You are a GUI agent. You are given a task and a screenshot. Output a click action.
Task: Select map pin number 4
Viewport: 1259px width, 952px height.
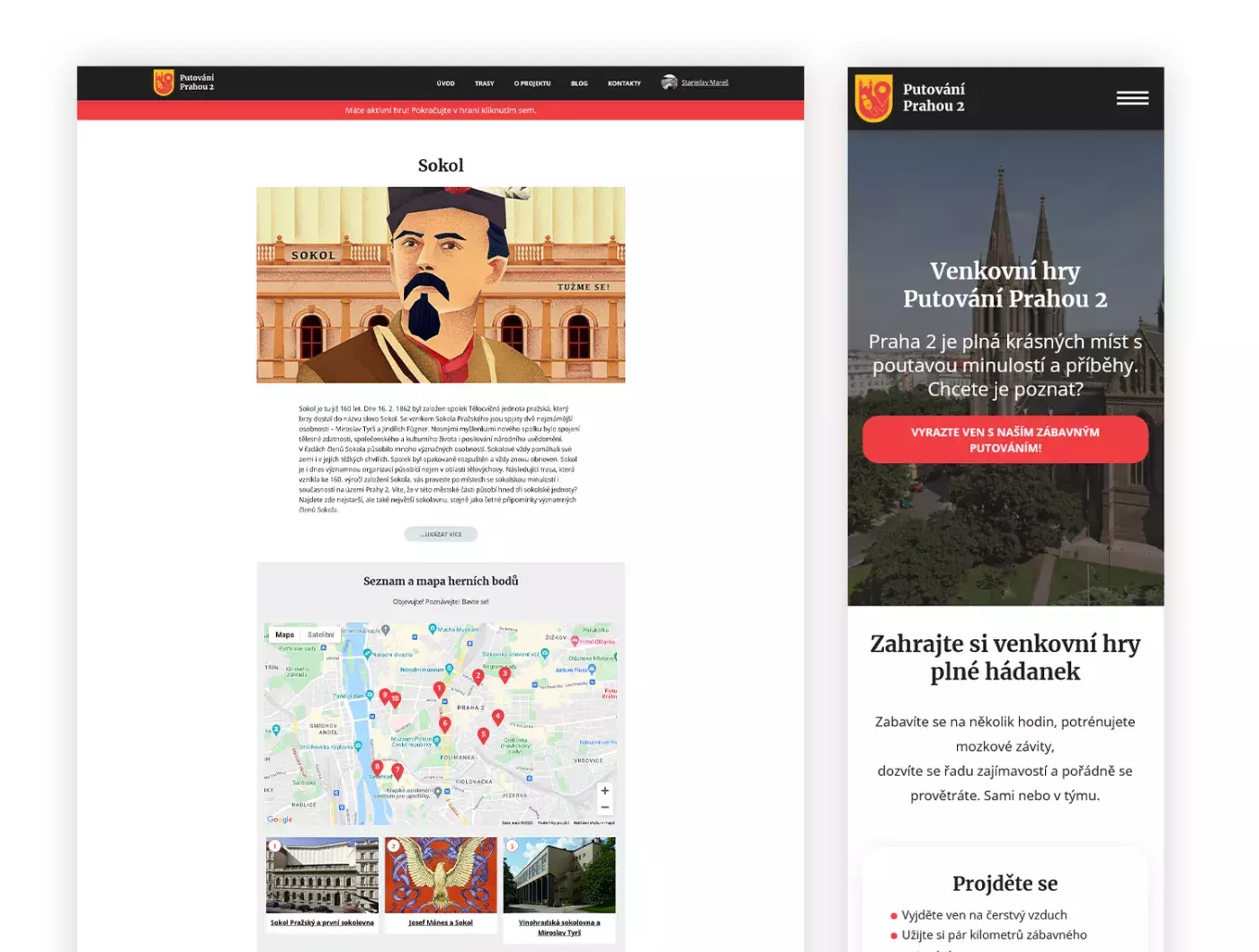coord(498,716)
